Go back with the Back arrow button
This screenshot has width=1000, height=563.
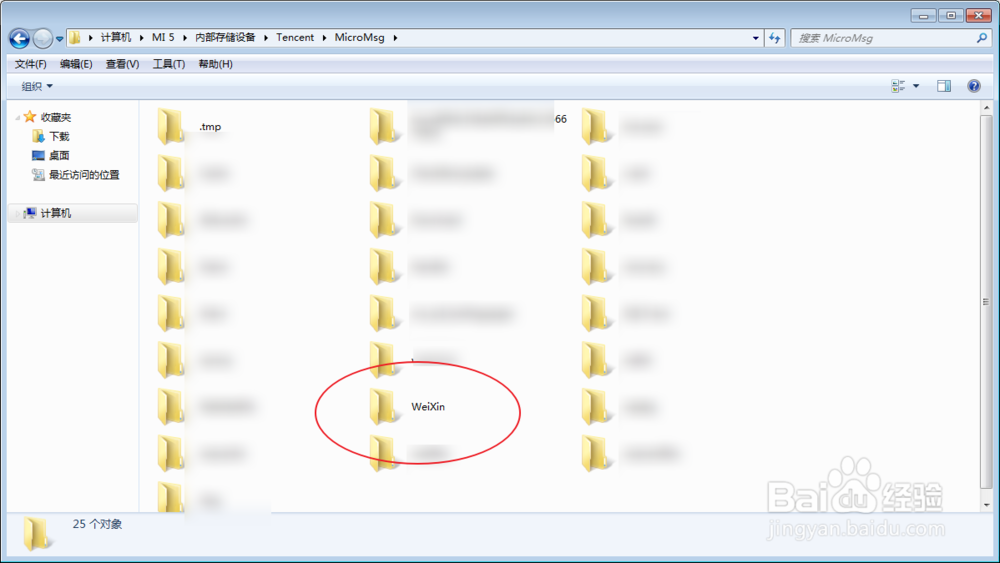[x=19, y=38]
